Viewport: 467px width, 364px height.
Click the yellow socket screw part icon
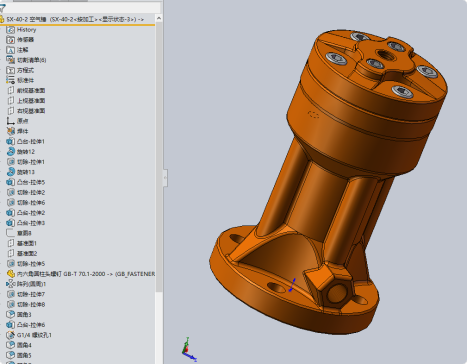[x=11, y=274]
